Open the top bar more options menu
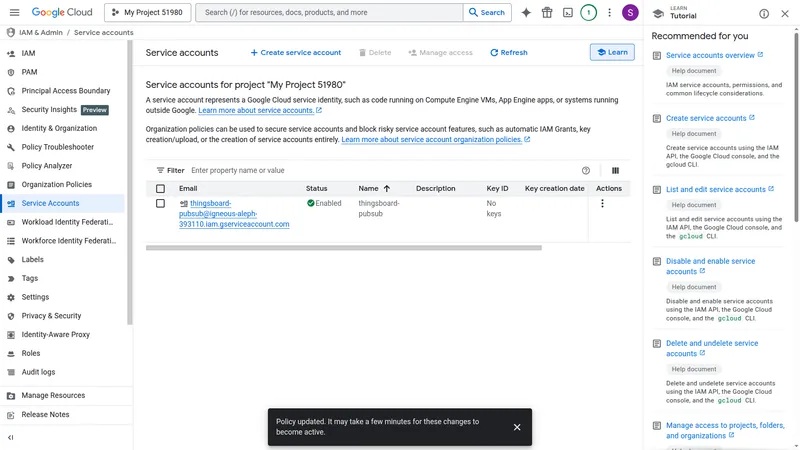Viewport: 800px width, 450px height. coord(609,12)
